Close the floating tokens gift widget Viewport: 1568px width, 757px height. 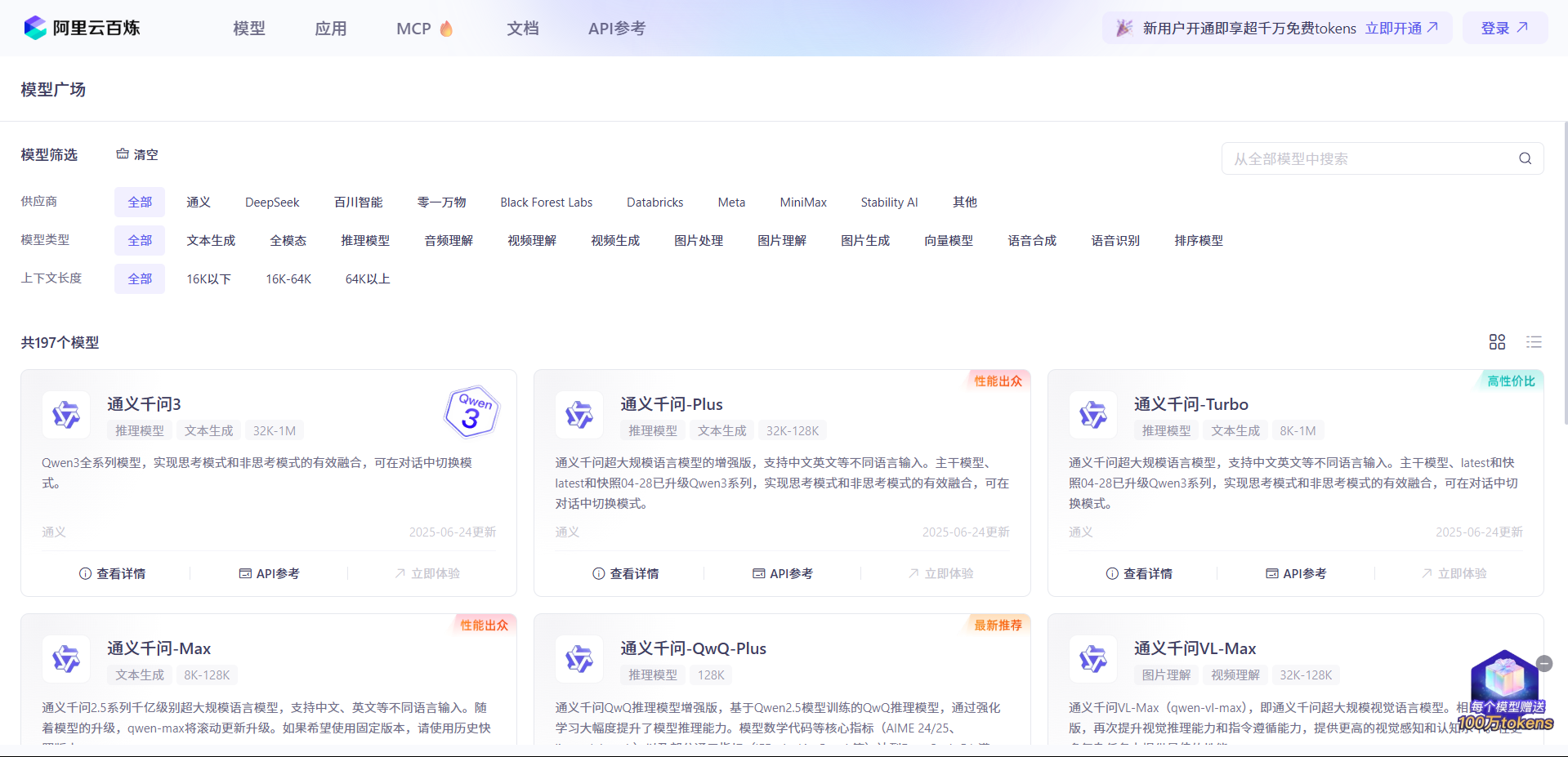pyautogui.click(x=1544, y=663)
